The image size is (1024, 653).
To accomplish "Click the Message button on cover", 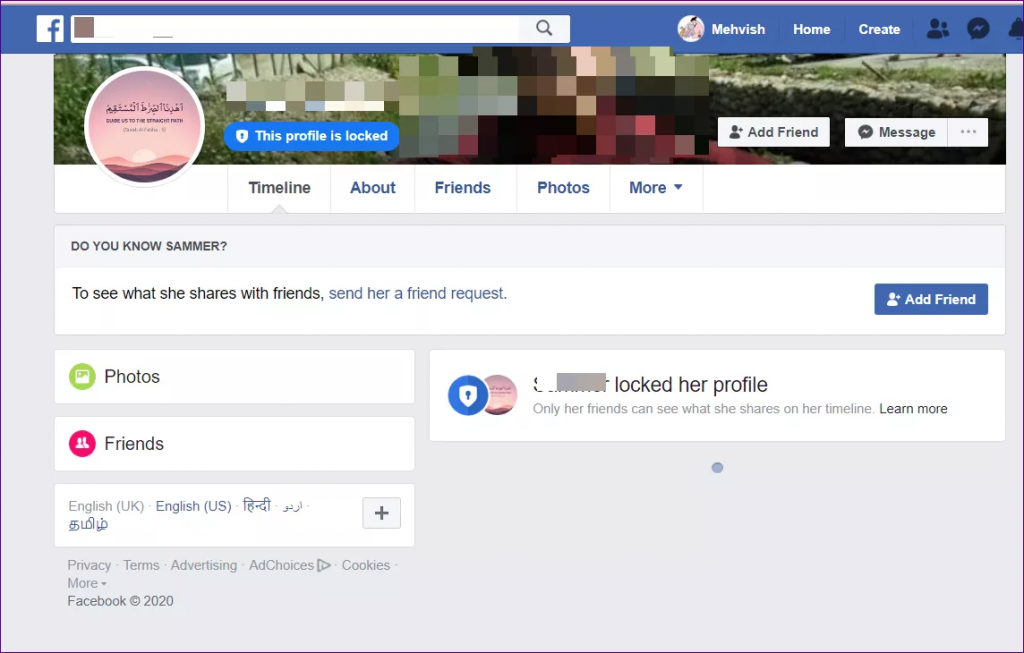I will pos(896,132).
